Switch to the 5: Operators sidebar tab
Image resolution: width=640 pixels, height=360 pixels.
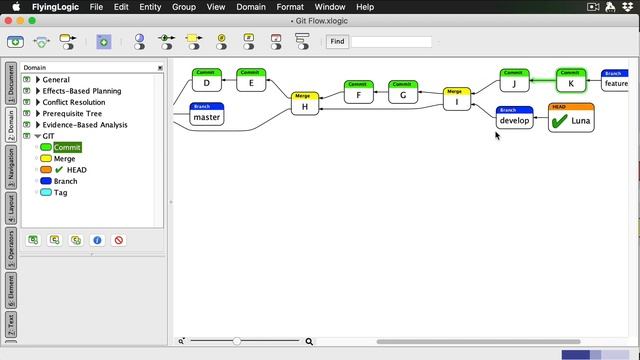pos(11,249)
